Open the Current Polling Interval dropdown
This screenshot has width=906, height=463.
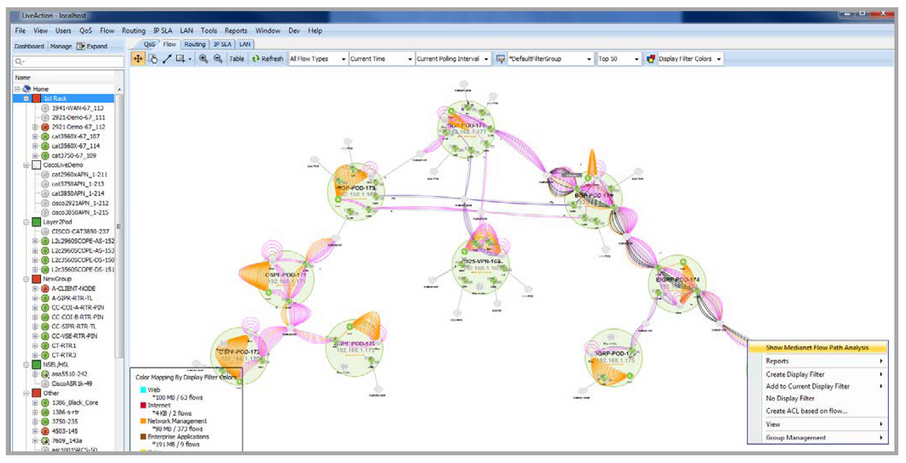[453, 59]
